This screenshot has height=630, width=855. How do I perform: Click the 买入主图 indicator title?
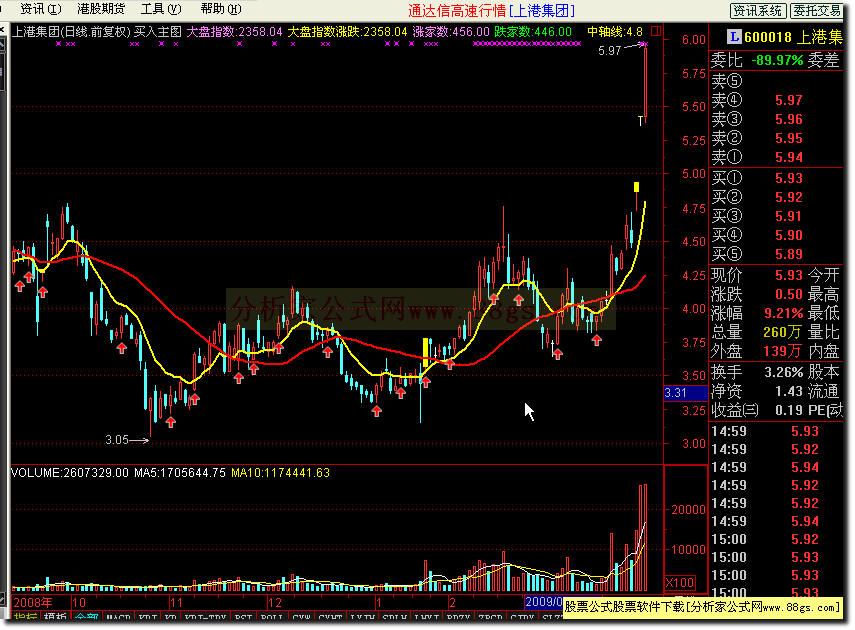[158, 32]
